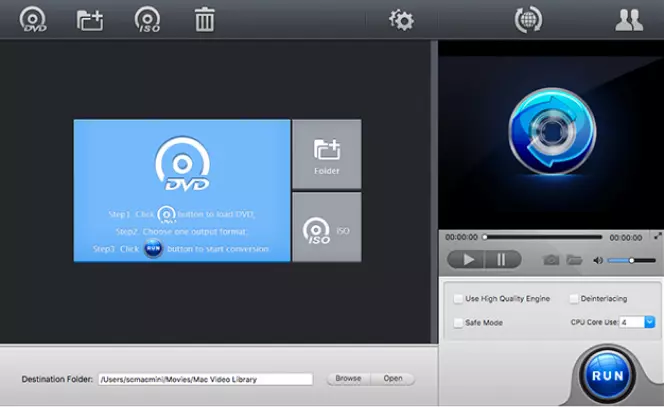The height and width of the screenshot is (407, 664).
Task: Click the Open button
Action: tap(393, 379)
